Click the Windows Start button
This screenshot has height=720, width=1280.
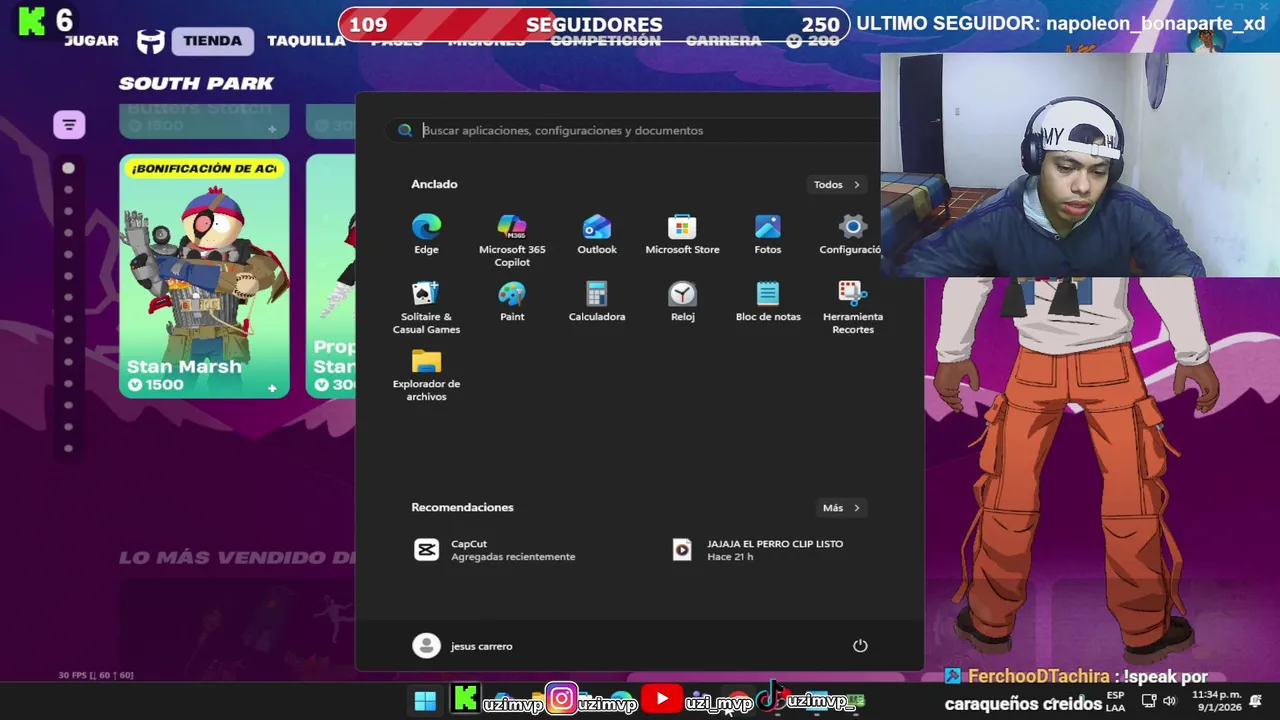(425, 701)
